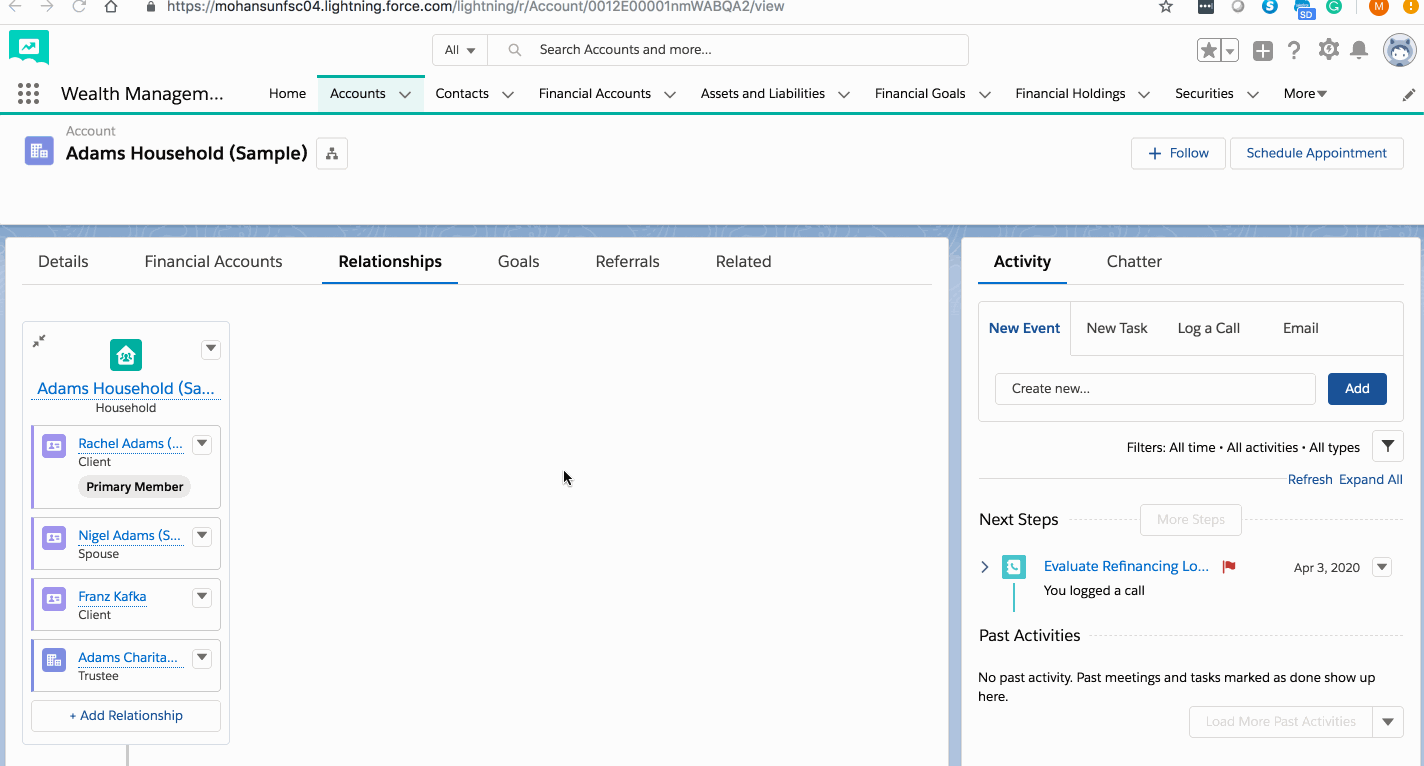Image resolution: width=1424 pixels, height=766 pixels.
Task: Select the New Task activity tab
Action: pyautogui.click(x=1117, y=328)
